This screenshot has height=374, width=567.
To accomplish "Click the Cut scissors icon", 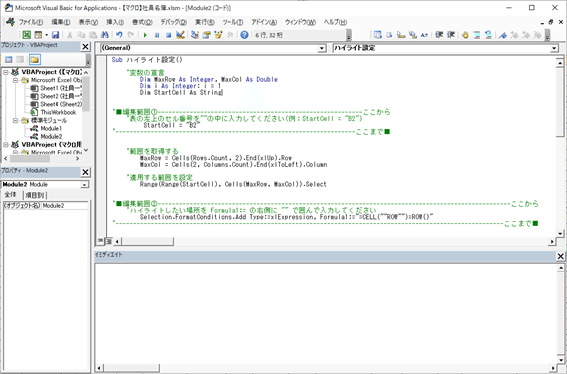I will 70,35.
